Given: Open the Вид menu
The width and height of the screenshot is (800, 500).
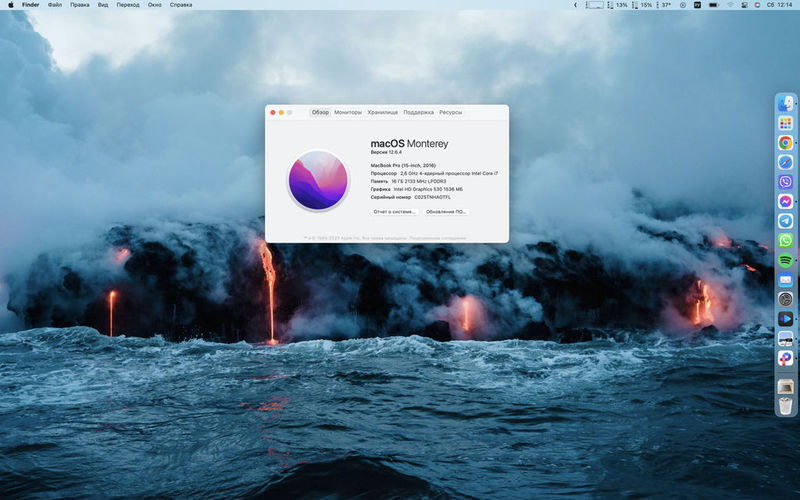Looking at the screenshot, I should [103, 5].
